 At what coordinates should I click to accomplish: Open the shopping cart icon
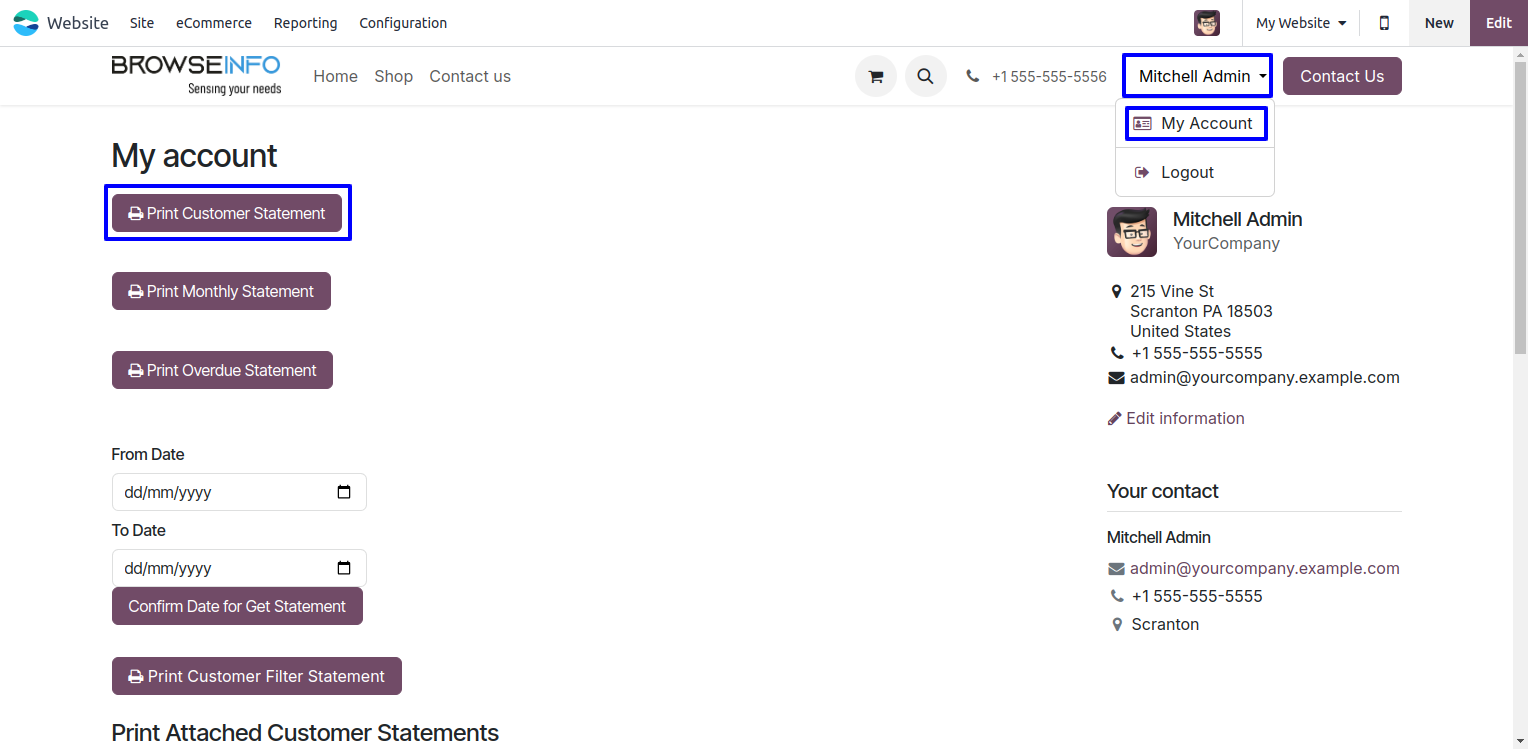pos(876,76)
